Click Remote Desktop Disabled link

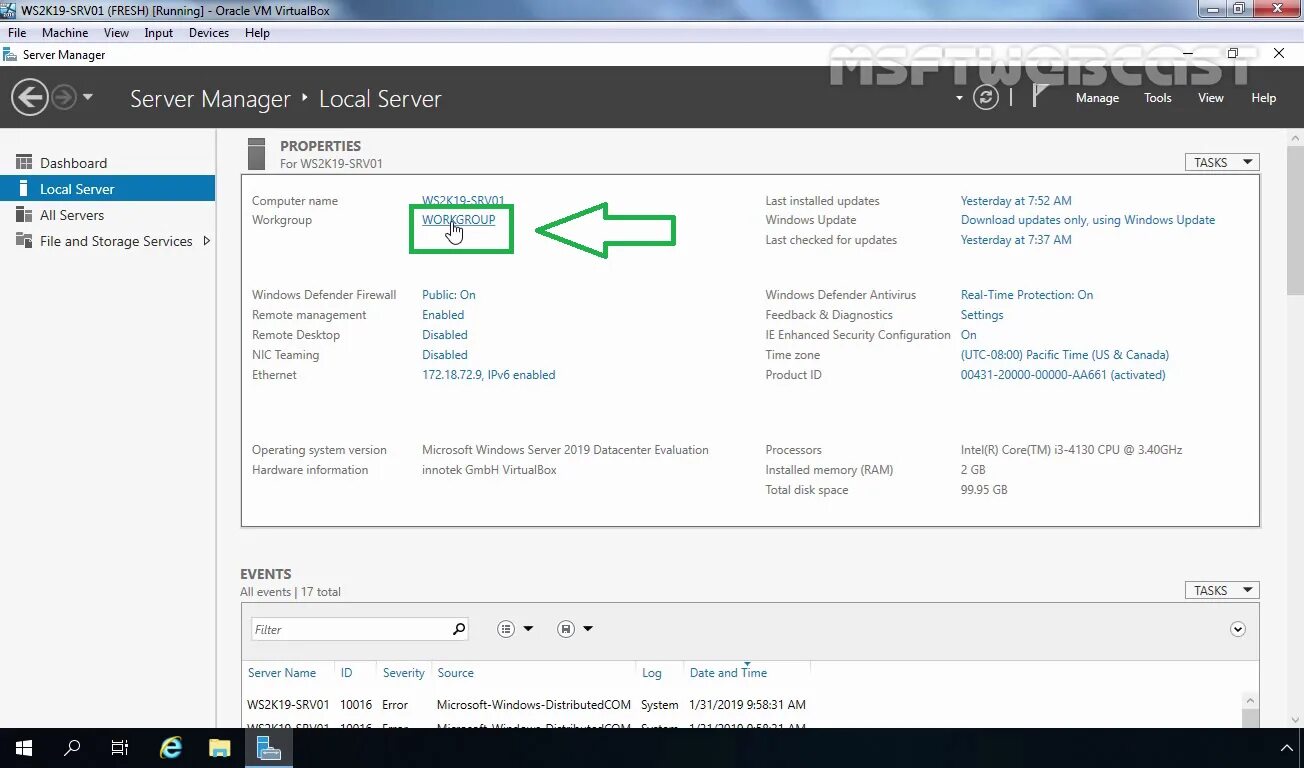[445, 335]
